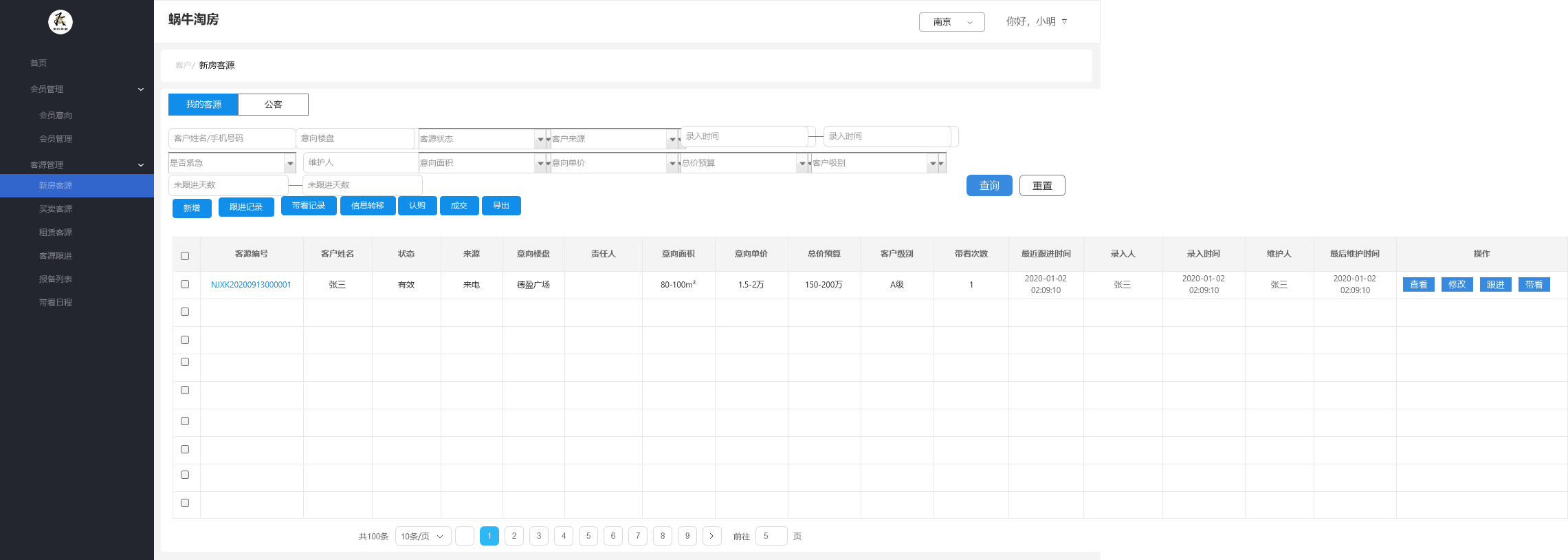Open the 客源状态 dropdown
The height and width of the screenshot is (560, 1568).
(x=482, y=139)
